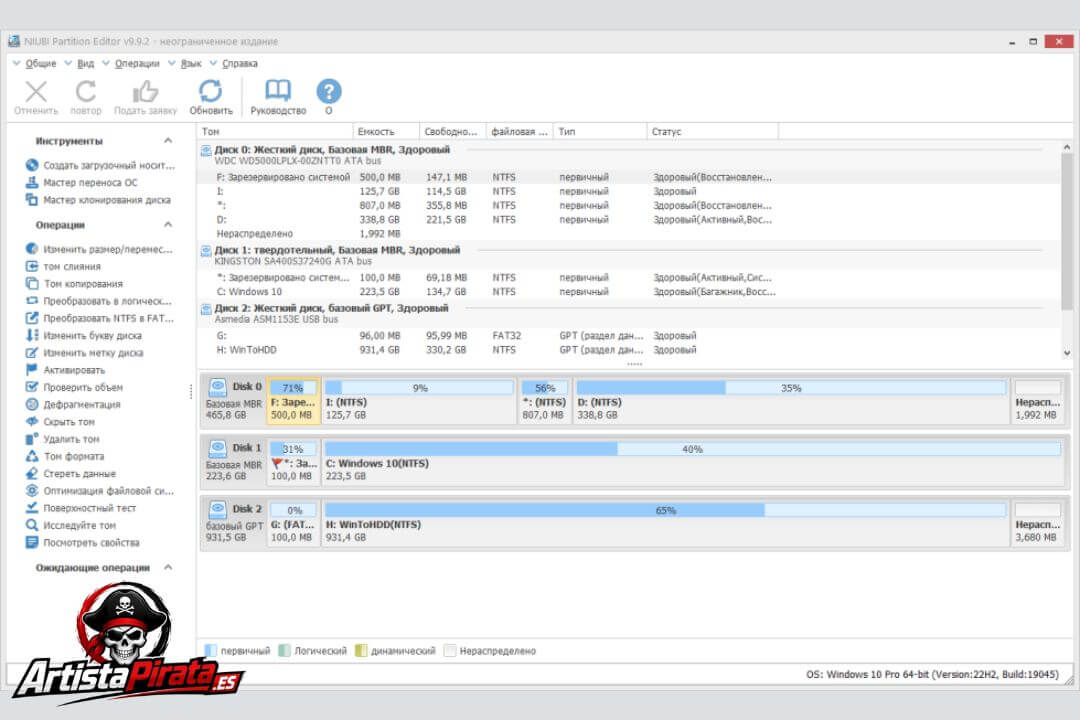Open the Руководство manual book icon

click(x=278, y=90)
